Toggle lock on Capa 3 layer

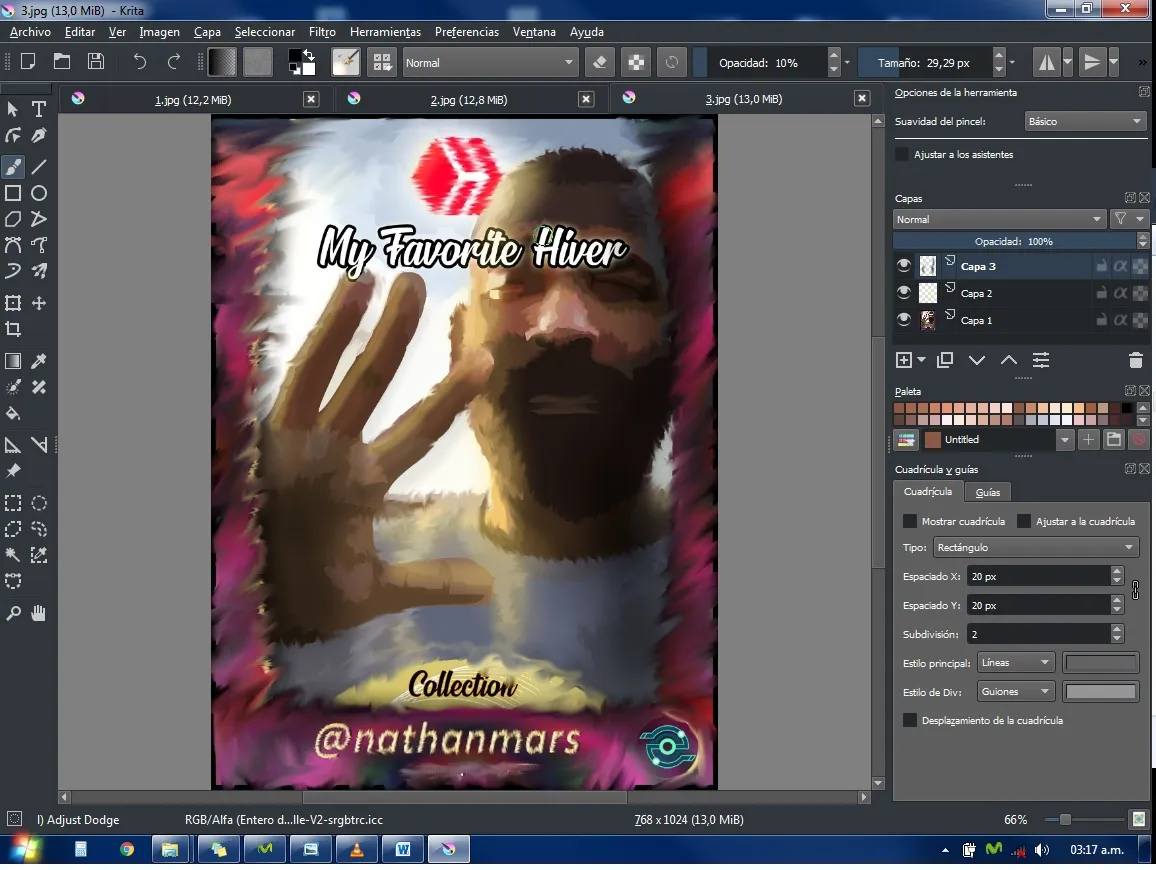pyautogui.click(x=1101, y=266)
